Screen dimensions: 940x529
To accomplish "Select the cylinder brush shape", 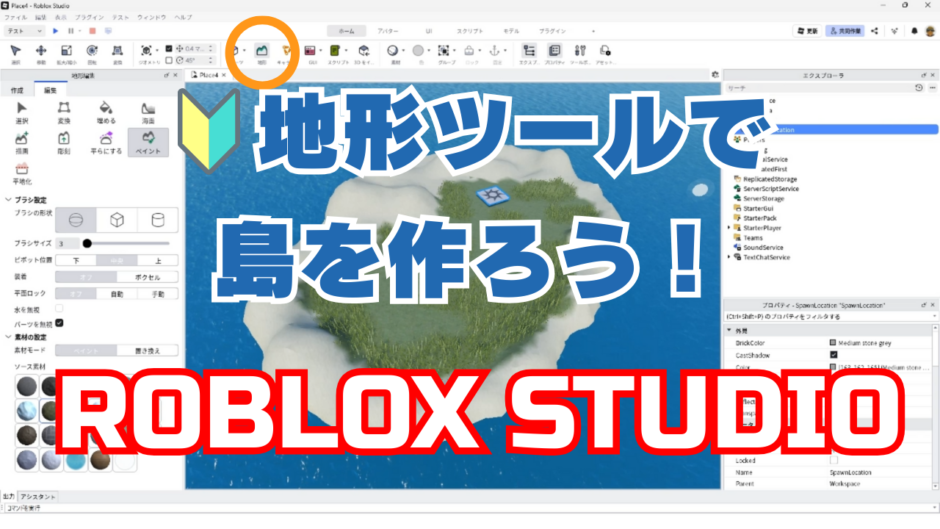I will (157, 219).
